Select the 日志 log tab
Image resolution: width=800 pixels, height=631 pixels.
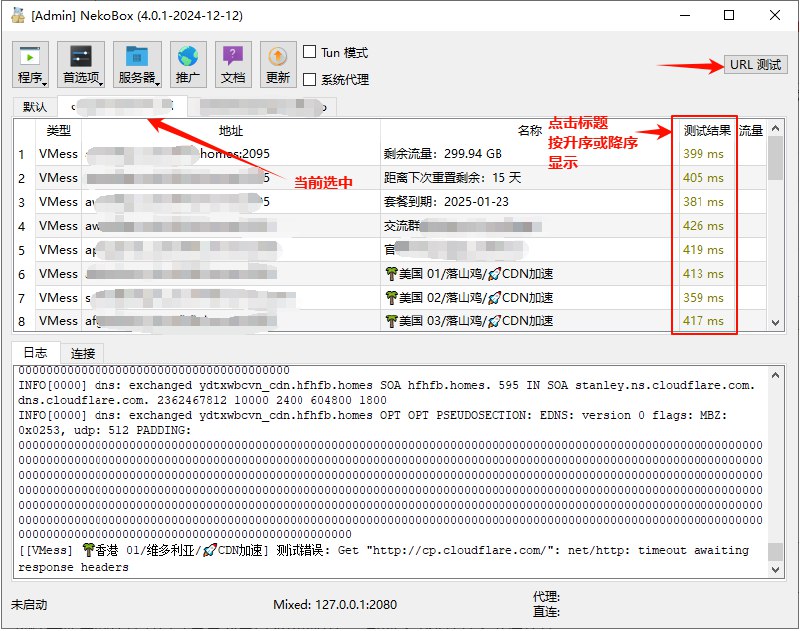35,353
